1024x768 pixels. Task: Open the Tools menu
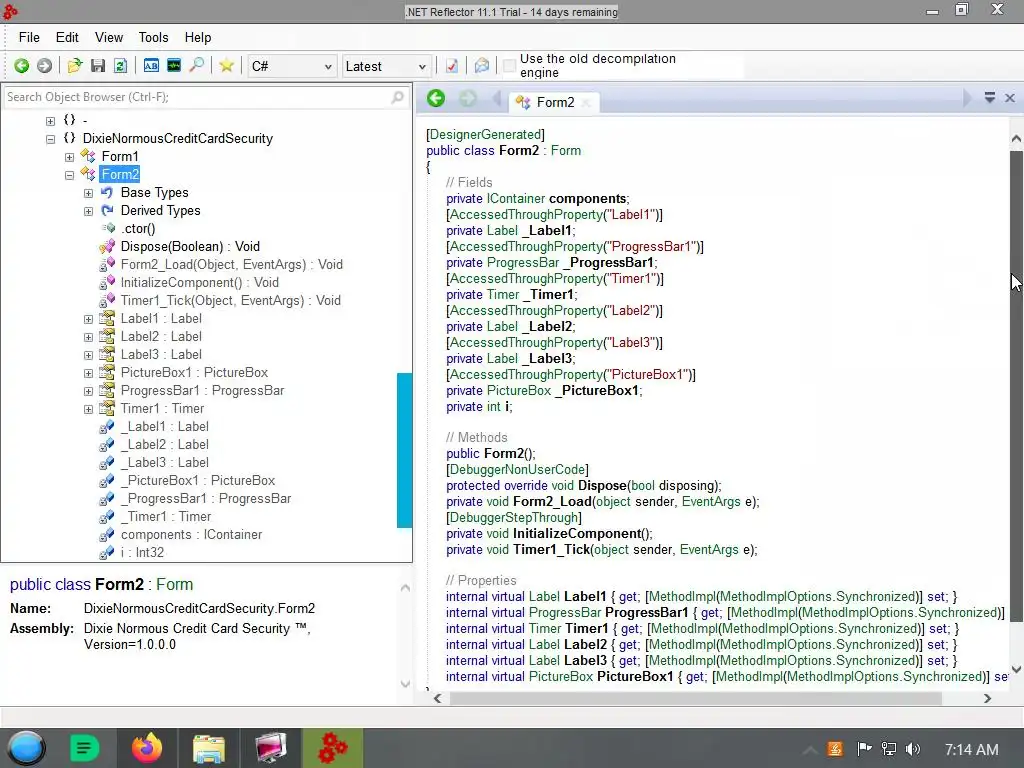pyautogui.click(x=153, y=37)
